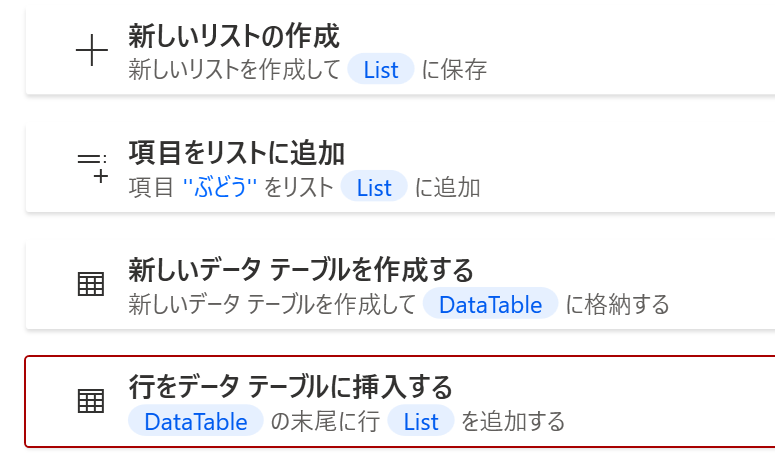775x466 pixels.
Task: Click table icon of 行をデータ テーブルに挿入する
Action: pyautogui.click(x=91, y=401)
